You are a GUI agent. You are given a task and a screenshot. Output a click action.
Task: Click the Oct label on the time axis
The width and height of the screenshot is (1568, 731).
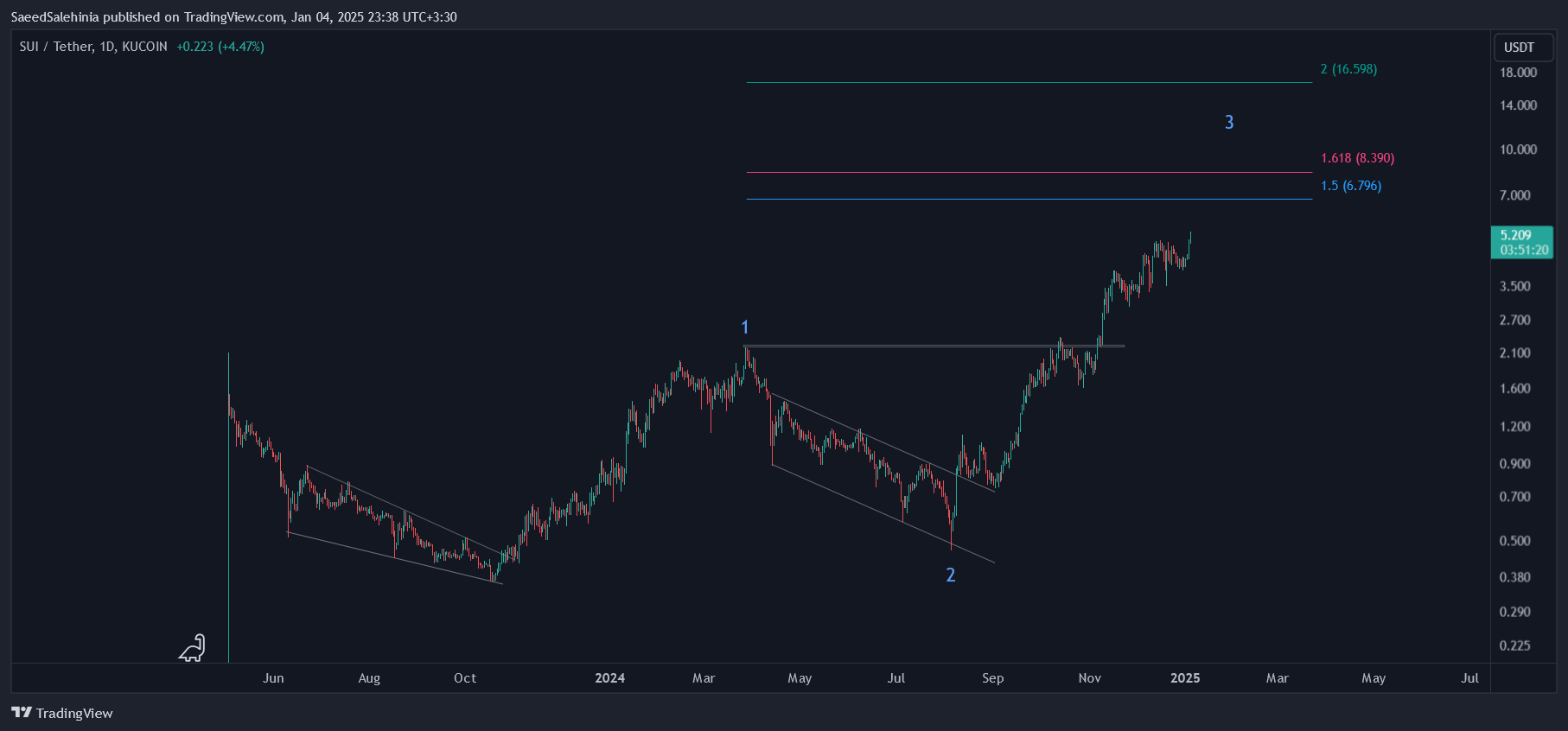465,678
